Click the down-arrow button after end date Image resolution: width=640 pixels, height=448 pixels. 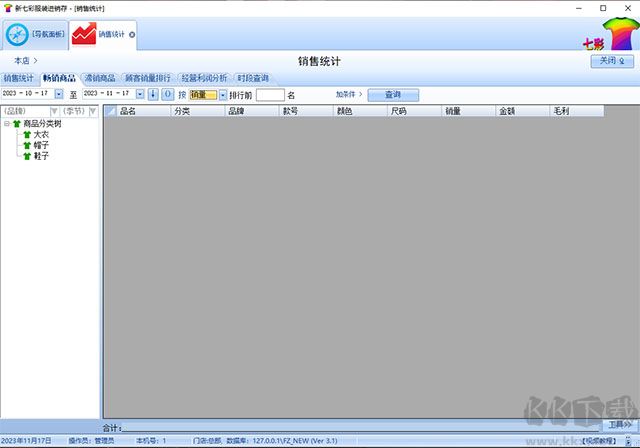(x=153, y=94)
